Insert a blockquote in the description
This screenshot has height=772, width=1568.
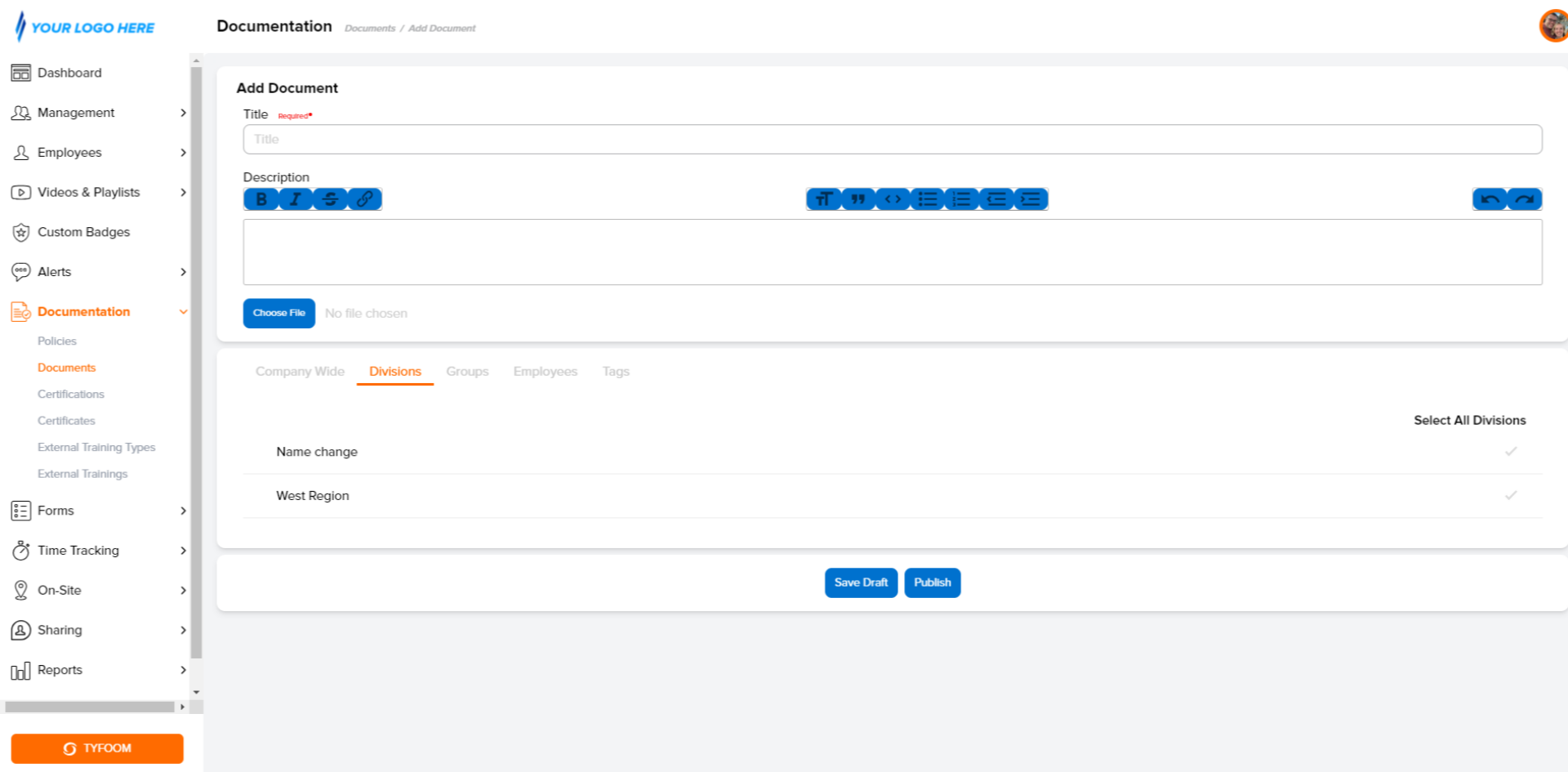[x=857, y=199]
